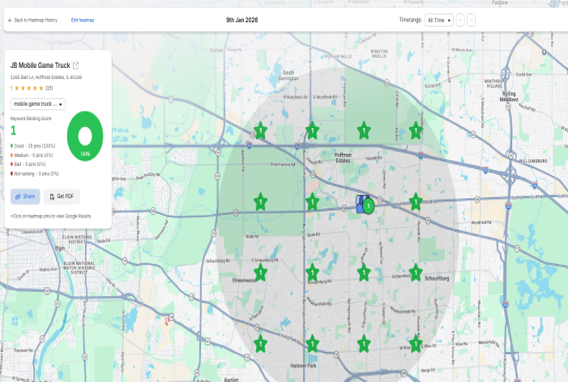
Task: Select top-right green star ranking pin
Action: point(415,130)
